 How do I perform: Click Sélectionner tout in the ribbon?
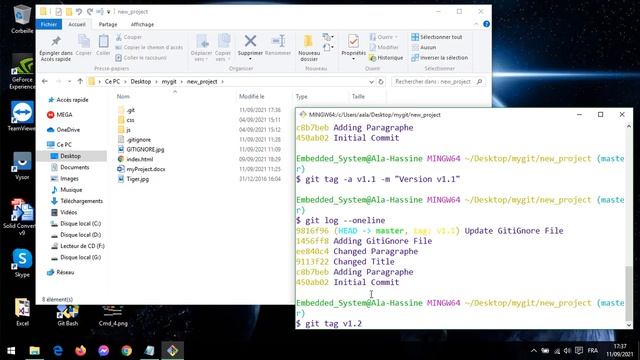click(x=437, y=37)
